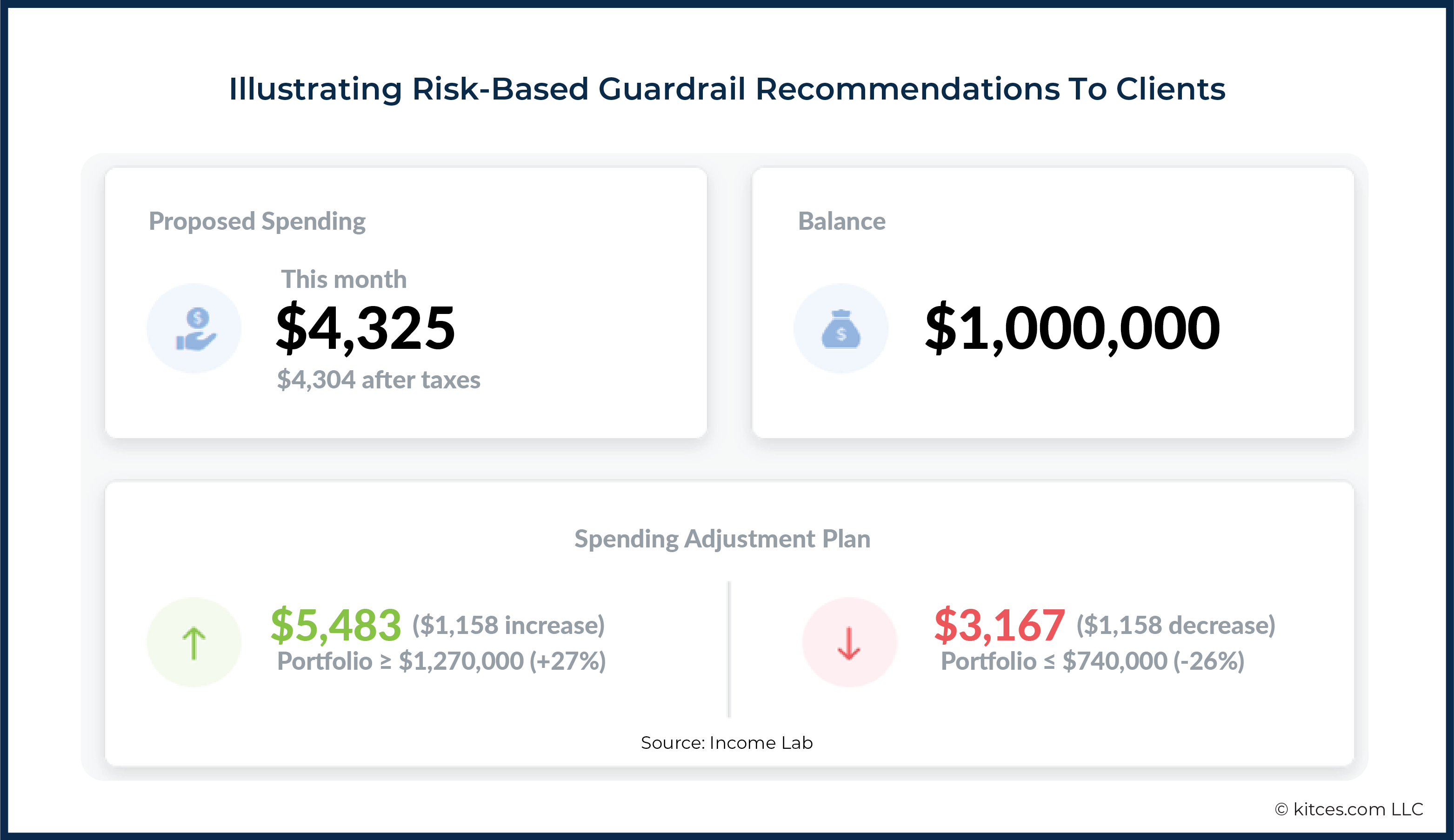
Task: Click the Balance card label
Action: click(x=841, y=221)
